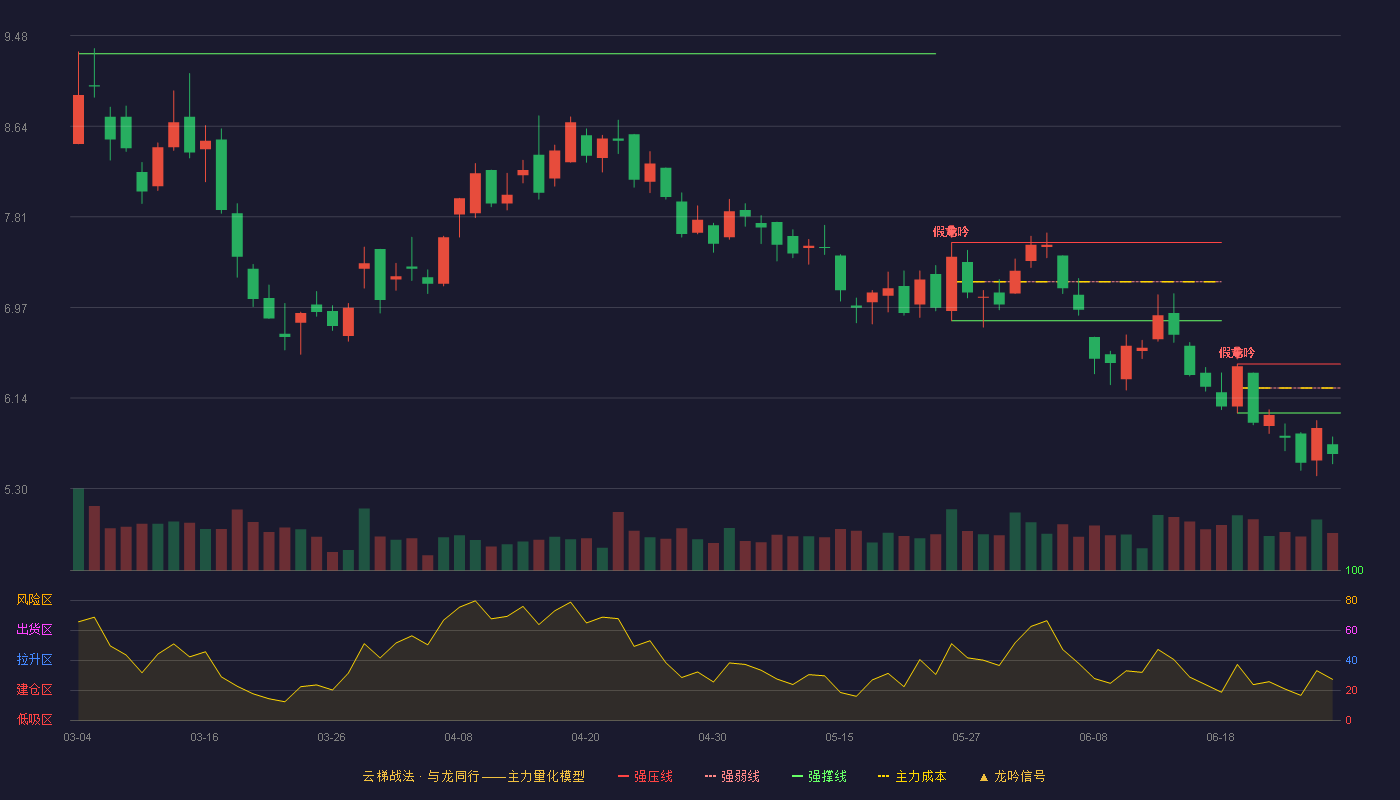
Task: Toggle the 强压线 legend entry
Action: [645, 776]
